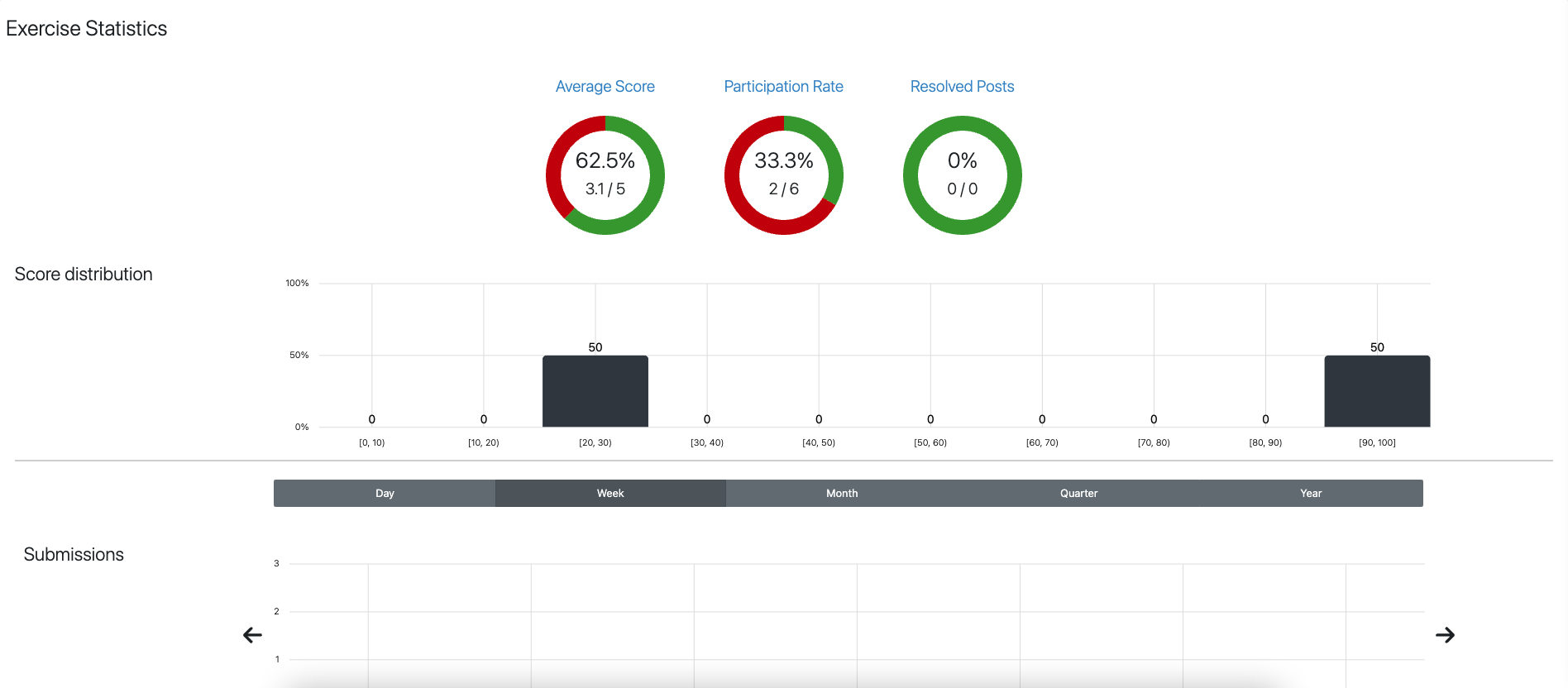The height and width of the screenshot is (688, 1568).
Task: Select the Day time span tab
Action: click(385, 494)
